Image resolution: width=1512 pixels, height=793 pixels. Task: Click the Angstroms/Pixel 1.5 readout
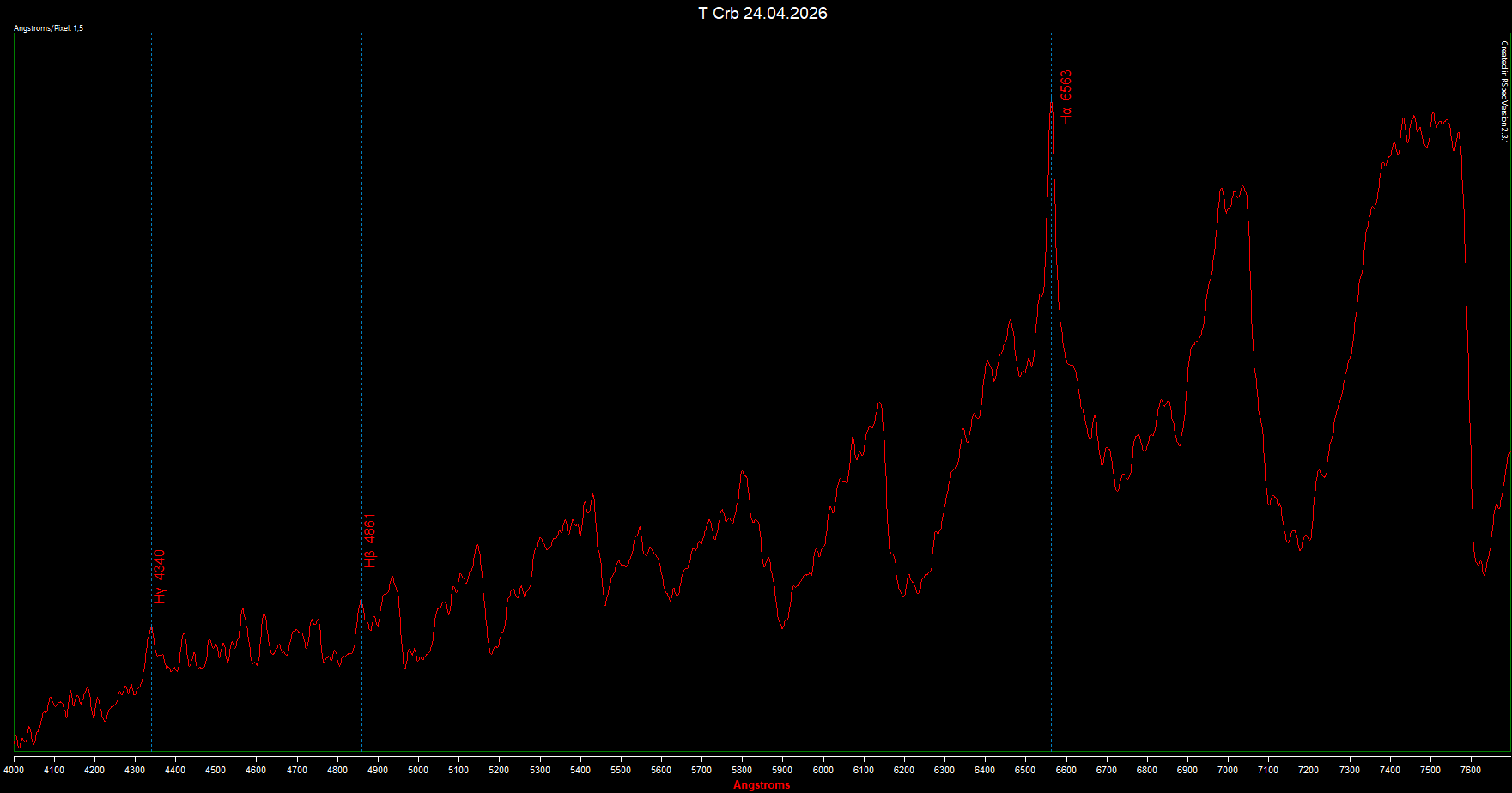pos(49,28)
